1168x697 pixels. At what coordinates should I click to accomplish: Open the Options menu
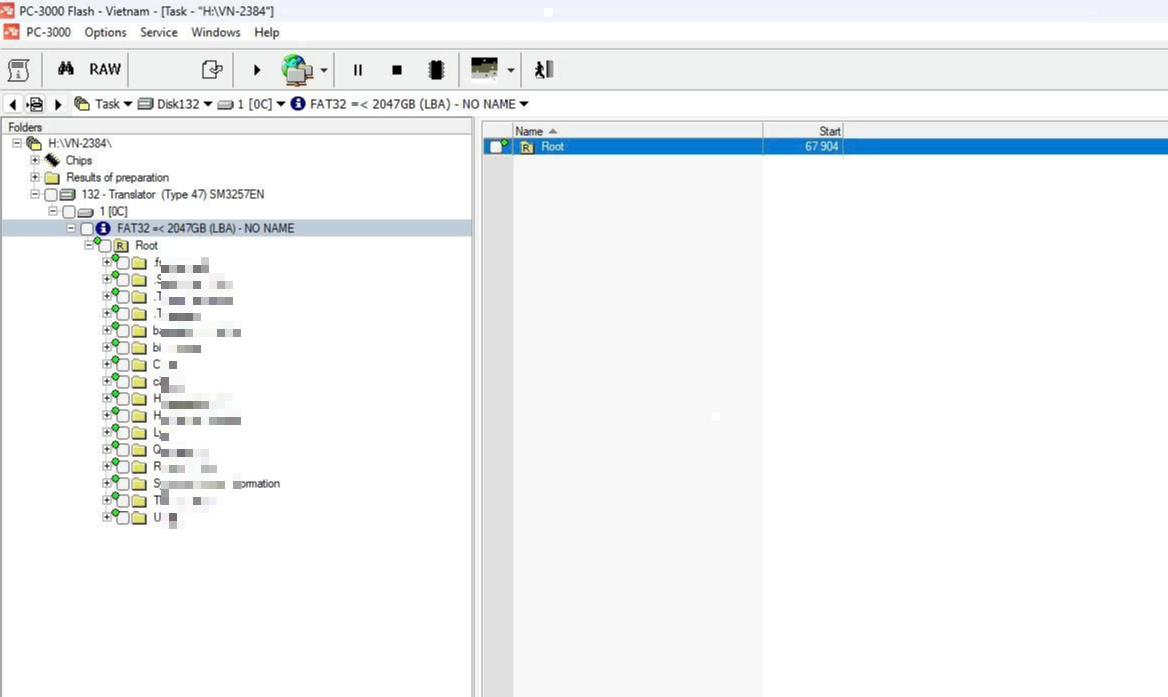point(105,32)
